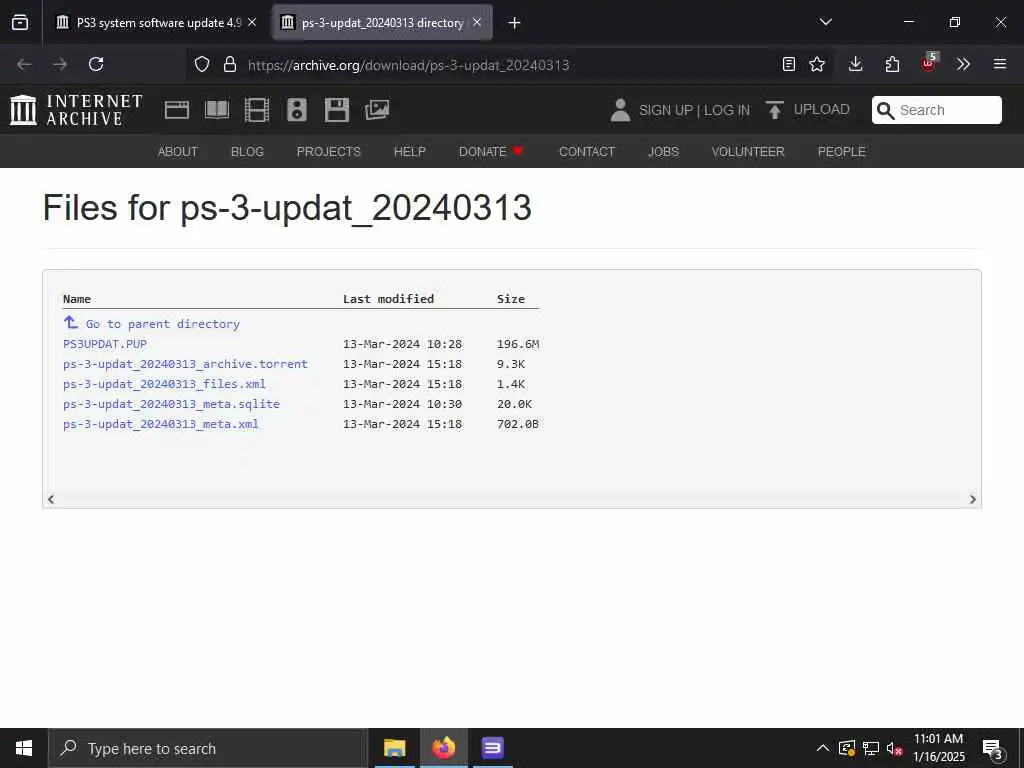1024x768 pixels.
Task: Reload the current page
Action: [96, 64]
